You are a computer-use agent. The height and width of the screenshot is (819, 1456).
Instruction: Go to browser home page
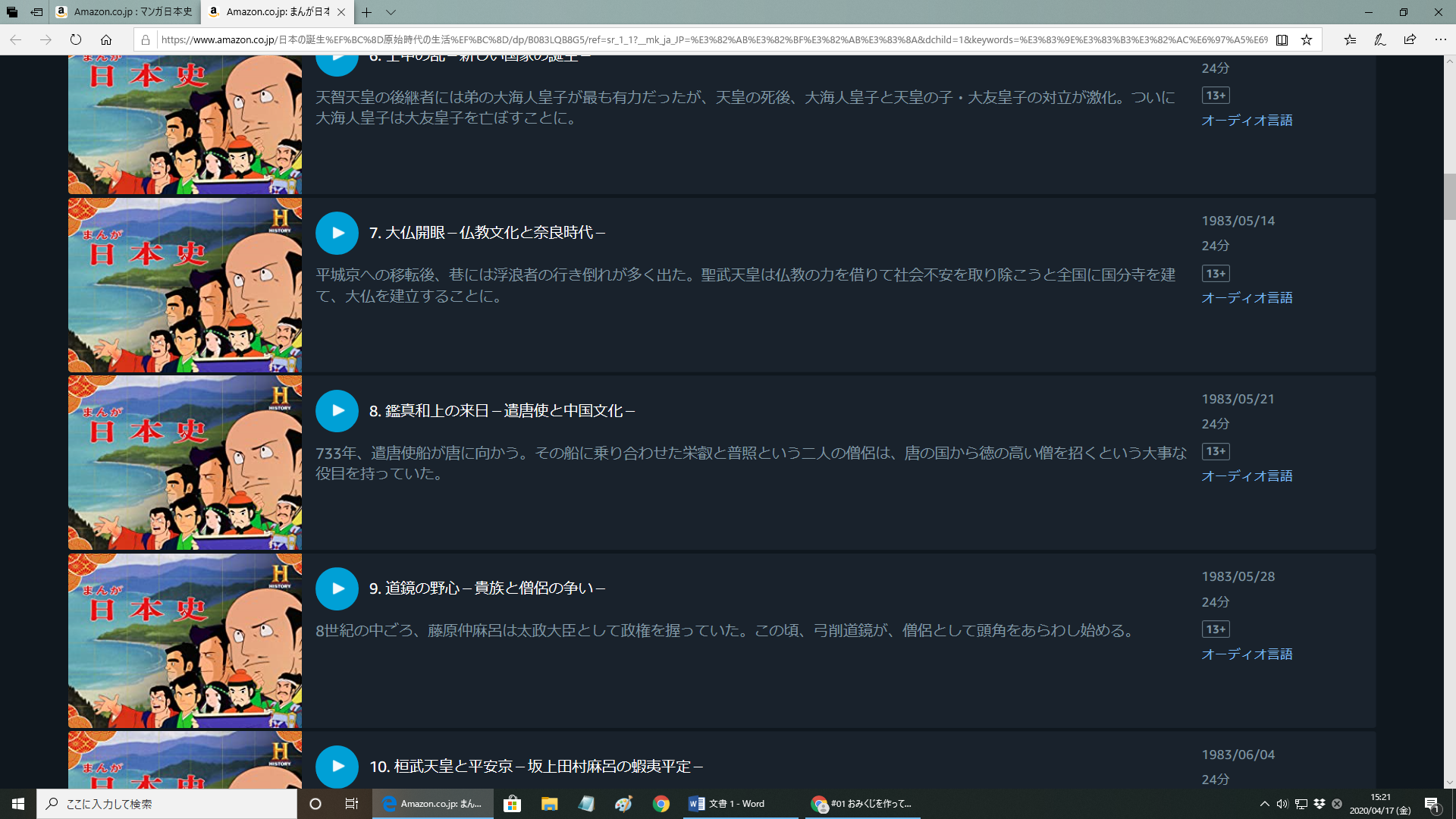coord(106,39)
